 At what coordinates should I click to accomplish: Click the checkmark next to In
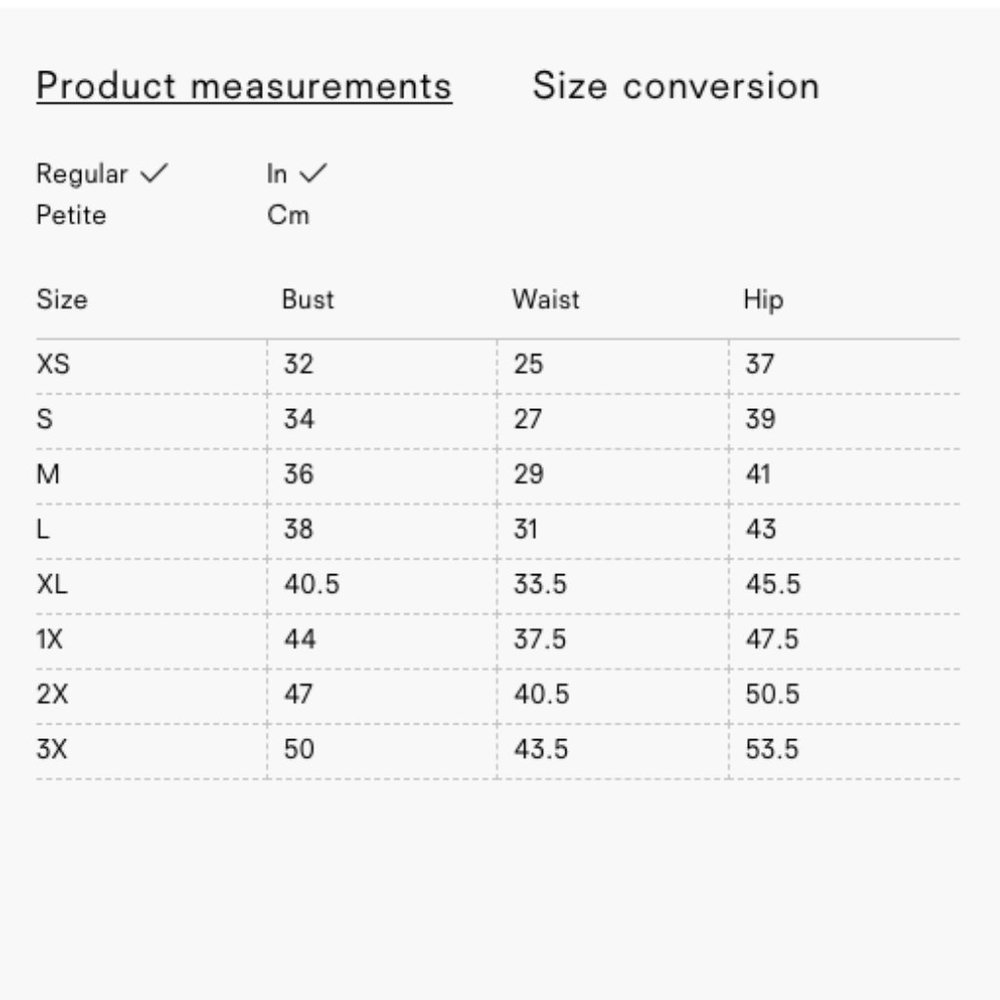pos(313,174)
